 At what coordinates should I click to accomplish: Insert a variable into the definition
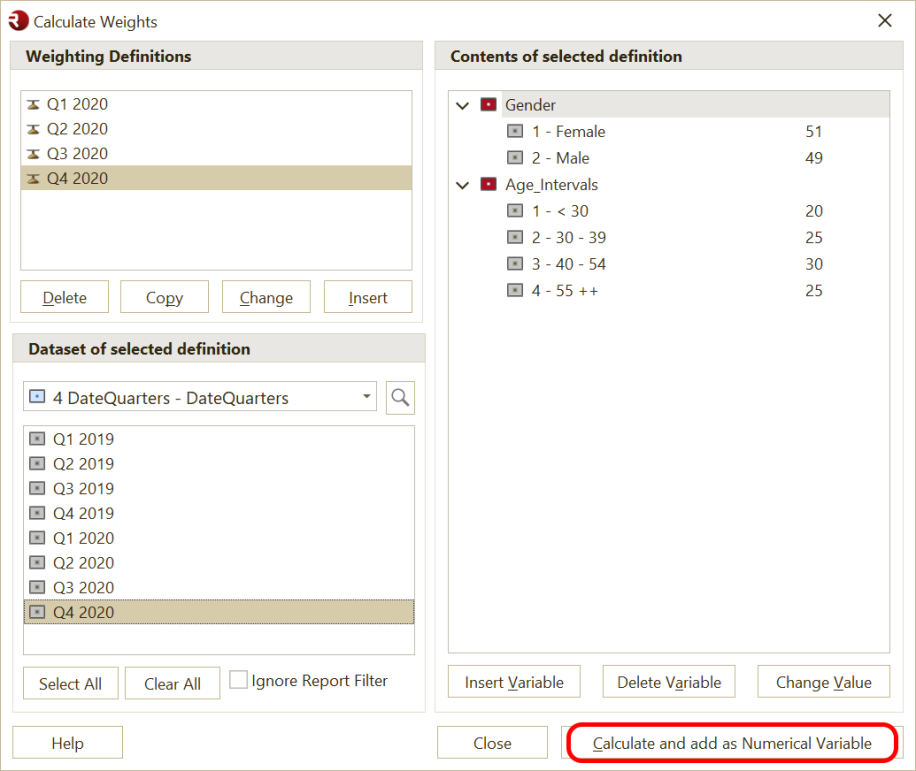[513, 681]
